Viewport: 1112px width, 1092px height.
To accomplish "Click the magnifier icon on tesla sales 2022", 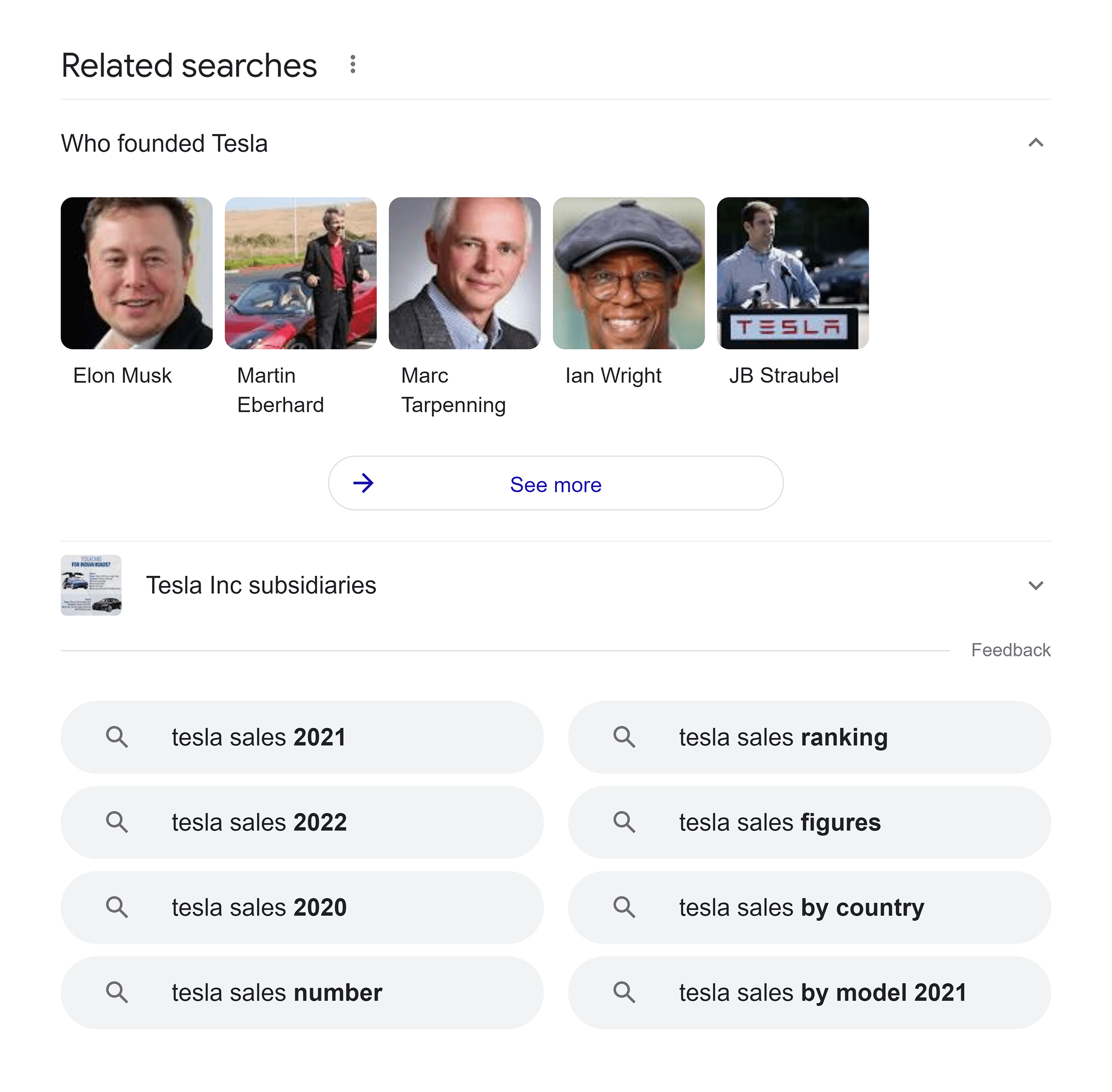I will [118, 822].
